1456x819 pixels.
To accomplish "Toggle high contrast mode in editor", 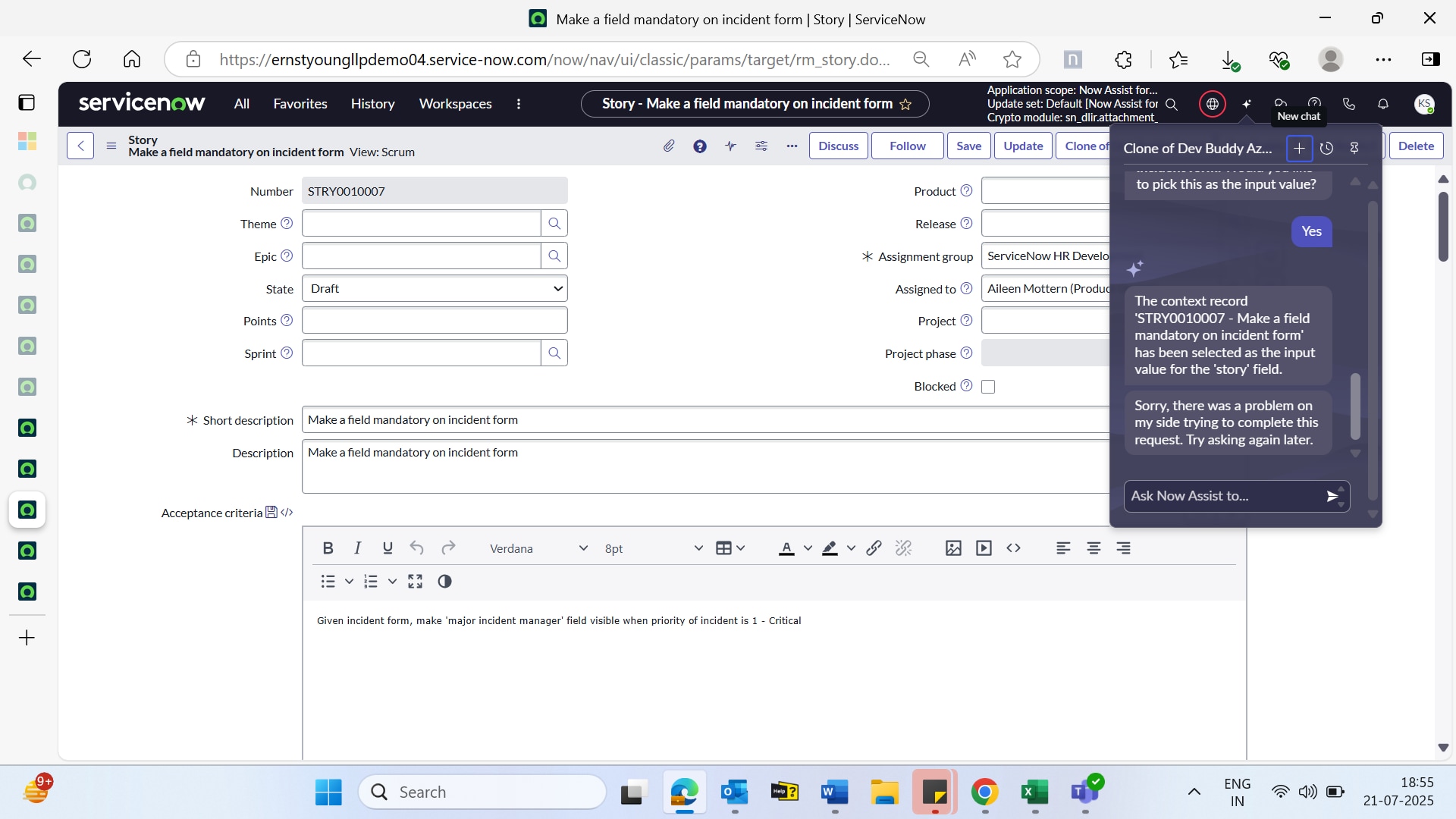I will click(444, 582).
